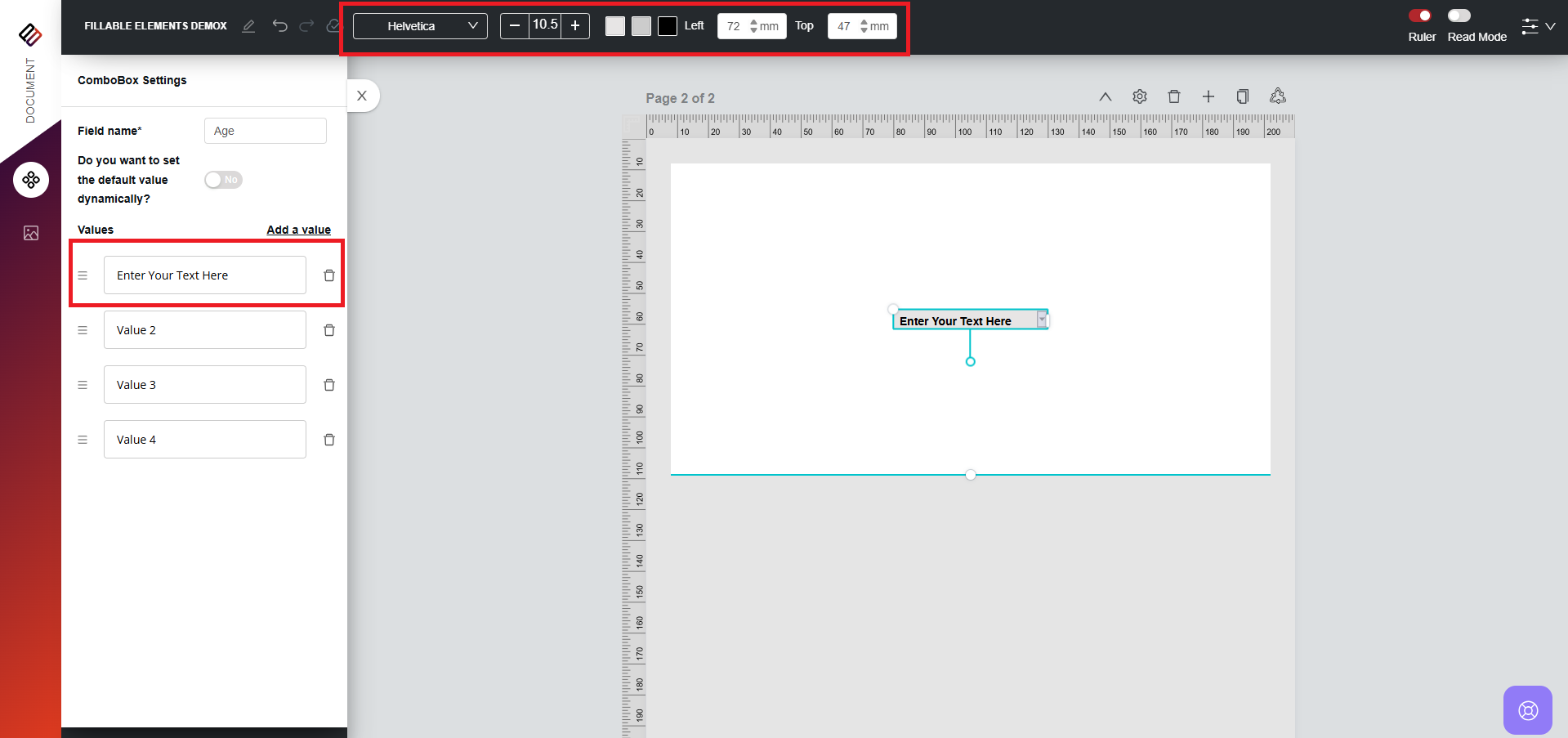Enable Read Mode switch

click(1459, 16)
